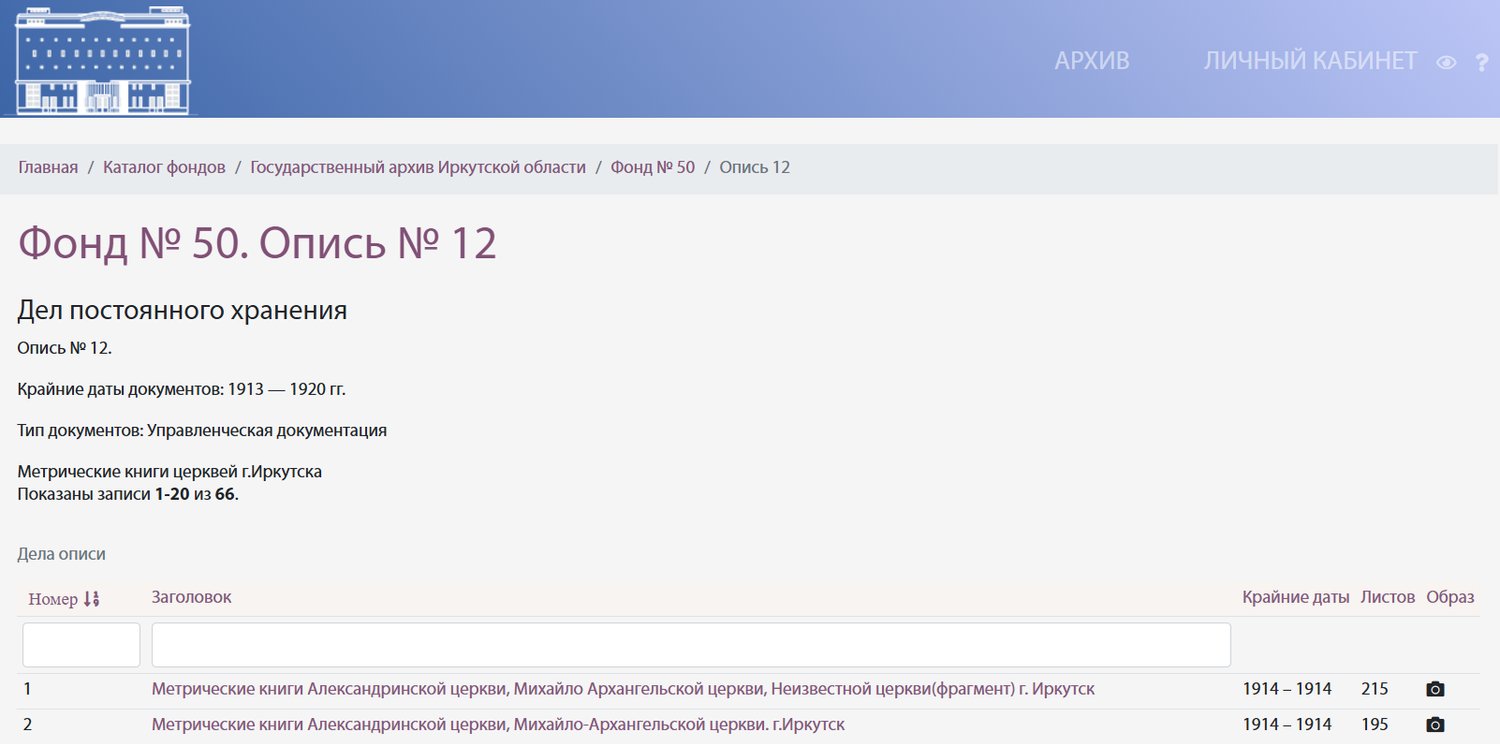The width and height of the screenshot is (1500, 744).
Task: Go back to Фонд № 50 breadcrumb
Action: pyautogui.click(x=653, y=167)
